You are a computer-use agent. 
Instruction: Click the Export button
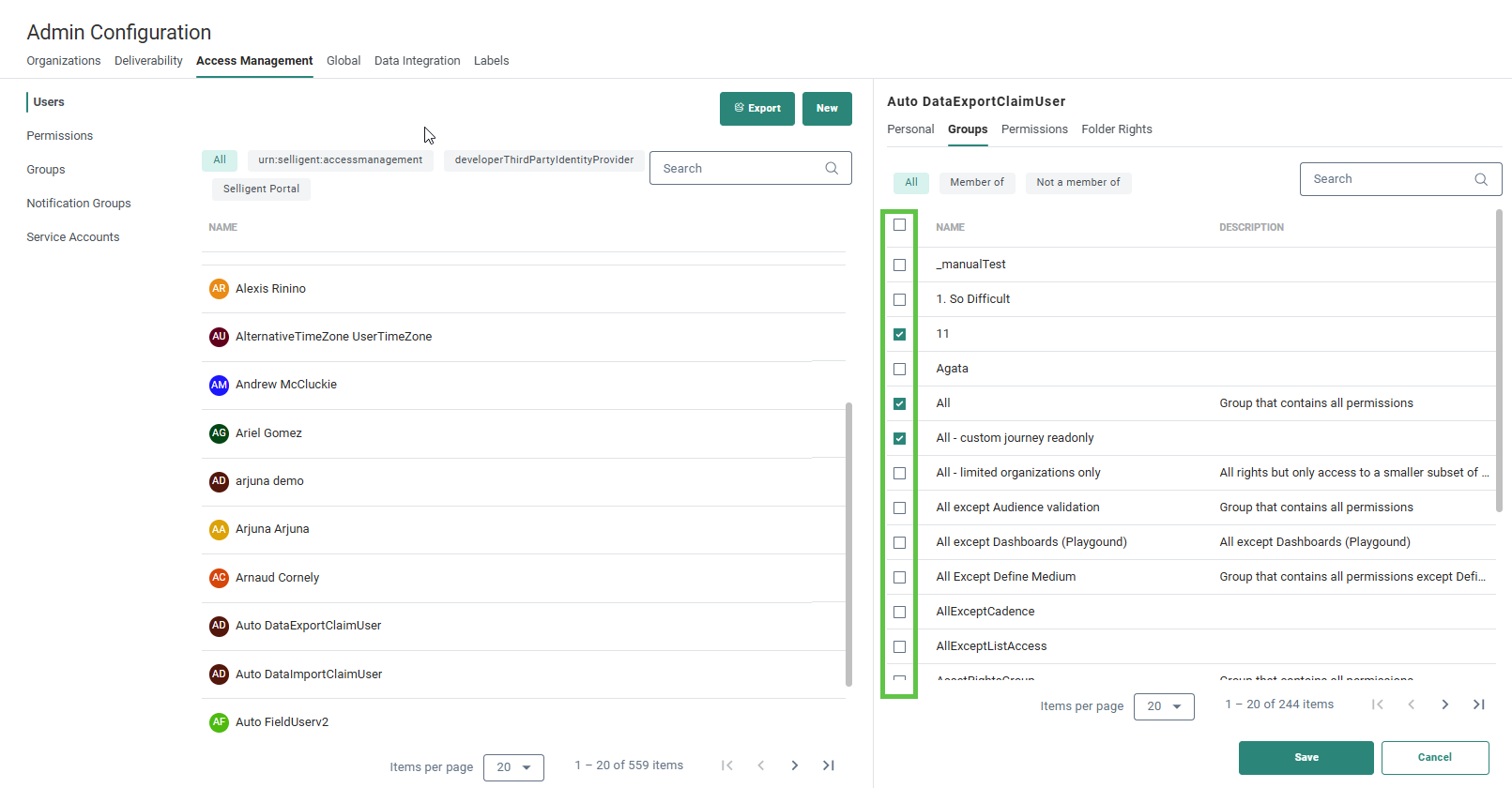tap(756, 109)
